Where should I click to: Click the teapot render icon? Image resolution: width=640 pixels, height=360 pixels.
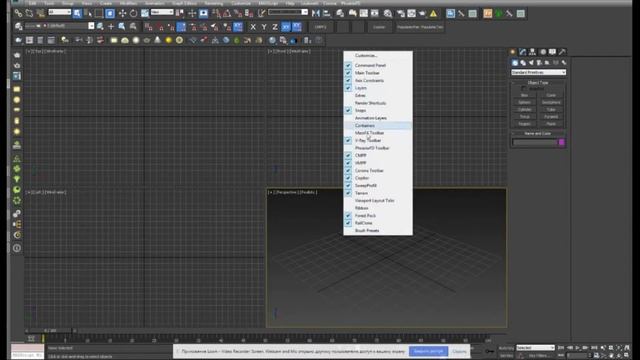coord(422,14)
